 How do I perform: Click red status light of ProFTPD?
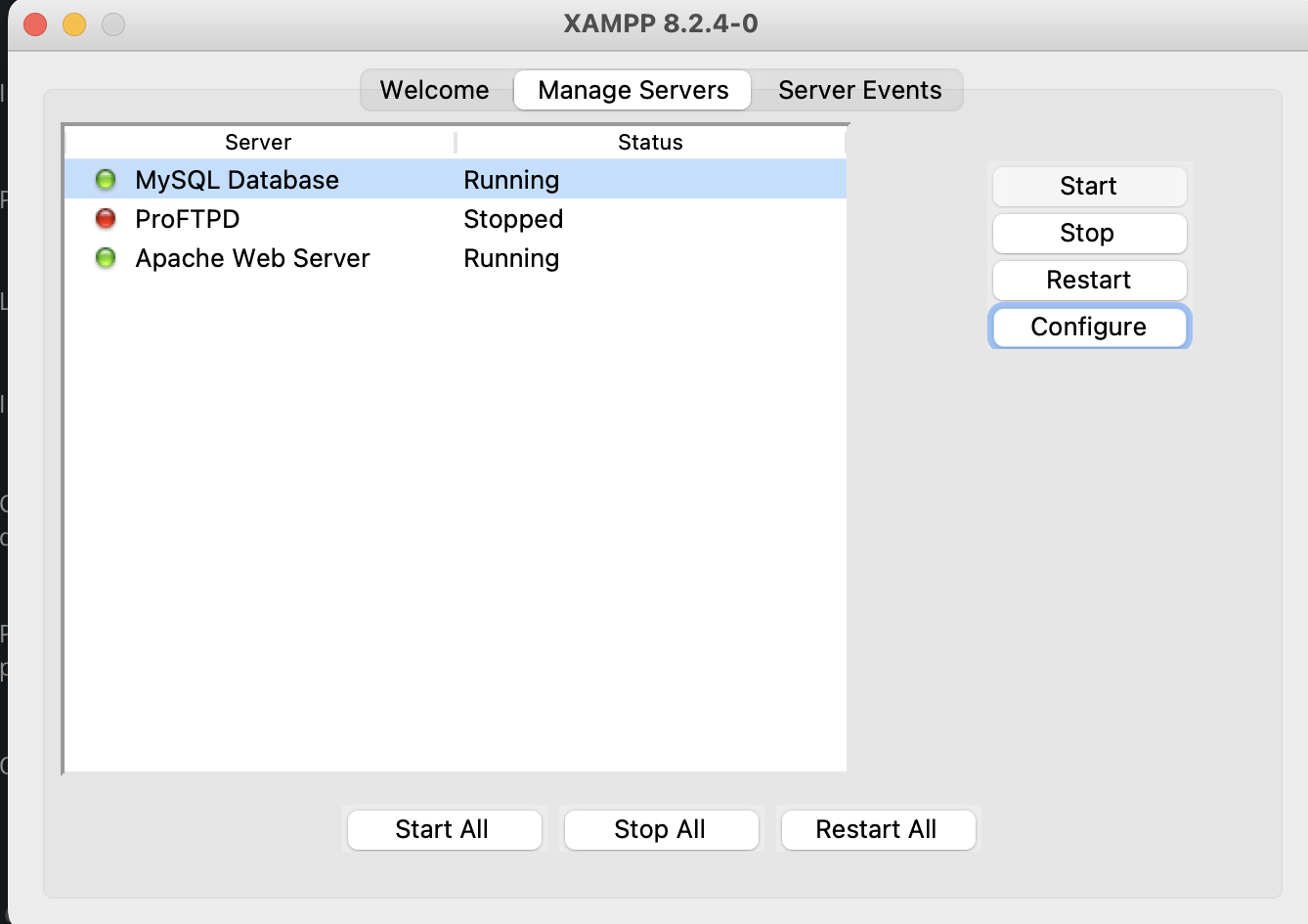106,219
